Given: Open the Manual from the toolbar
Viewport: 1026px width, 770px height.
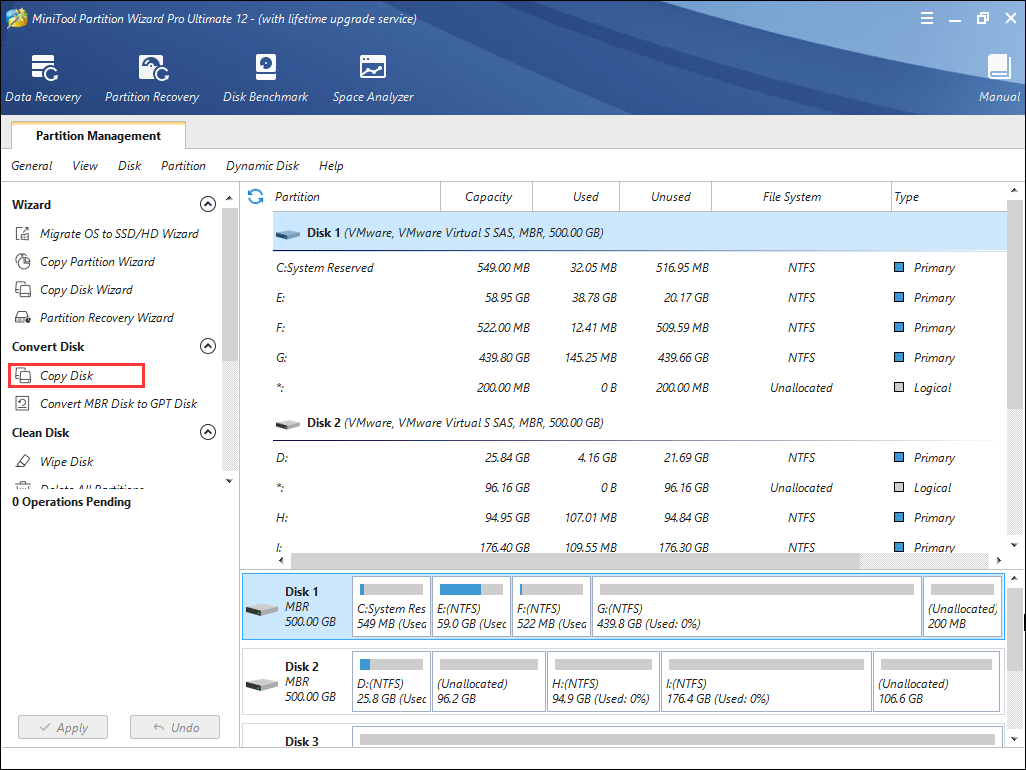Looking at the screenshot, I should (x=999, y=79).
